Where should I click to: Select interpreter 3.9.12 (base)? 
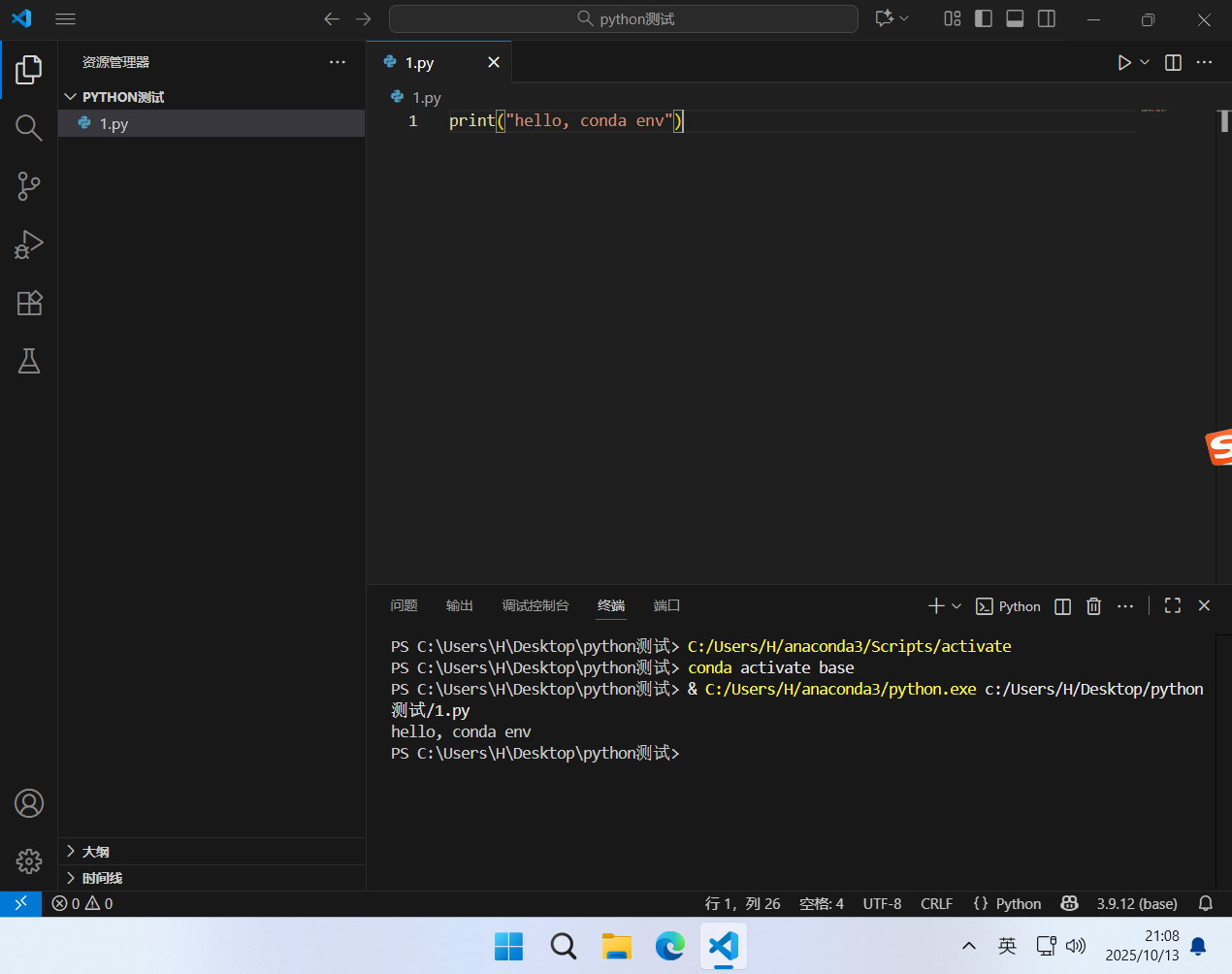1137,903
